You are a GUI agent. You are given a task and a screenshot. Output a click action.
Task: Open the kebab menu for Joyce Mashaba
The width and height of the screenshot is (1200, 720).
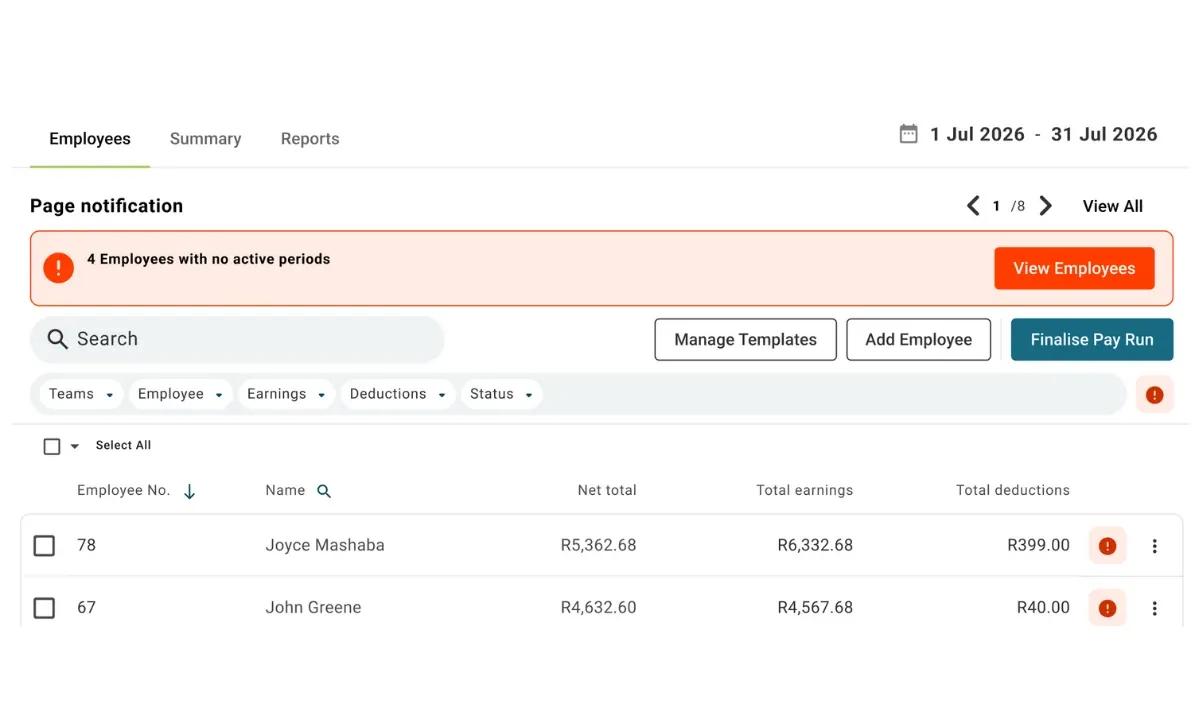(1154, 545)
